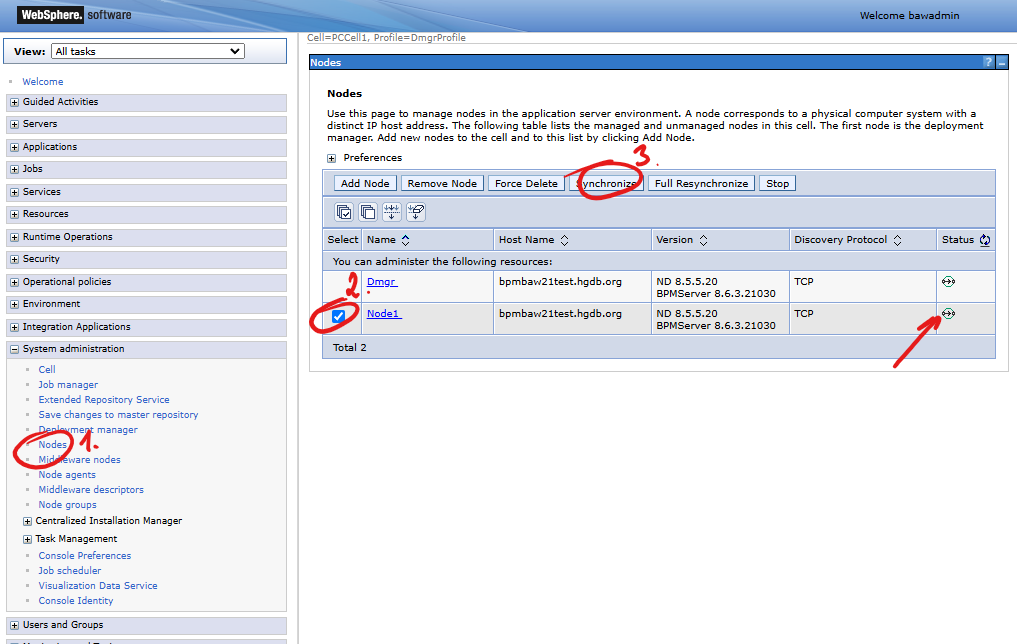Open the Dmgr node link
1017x644 pixels.
pos(382,281)
